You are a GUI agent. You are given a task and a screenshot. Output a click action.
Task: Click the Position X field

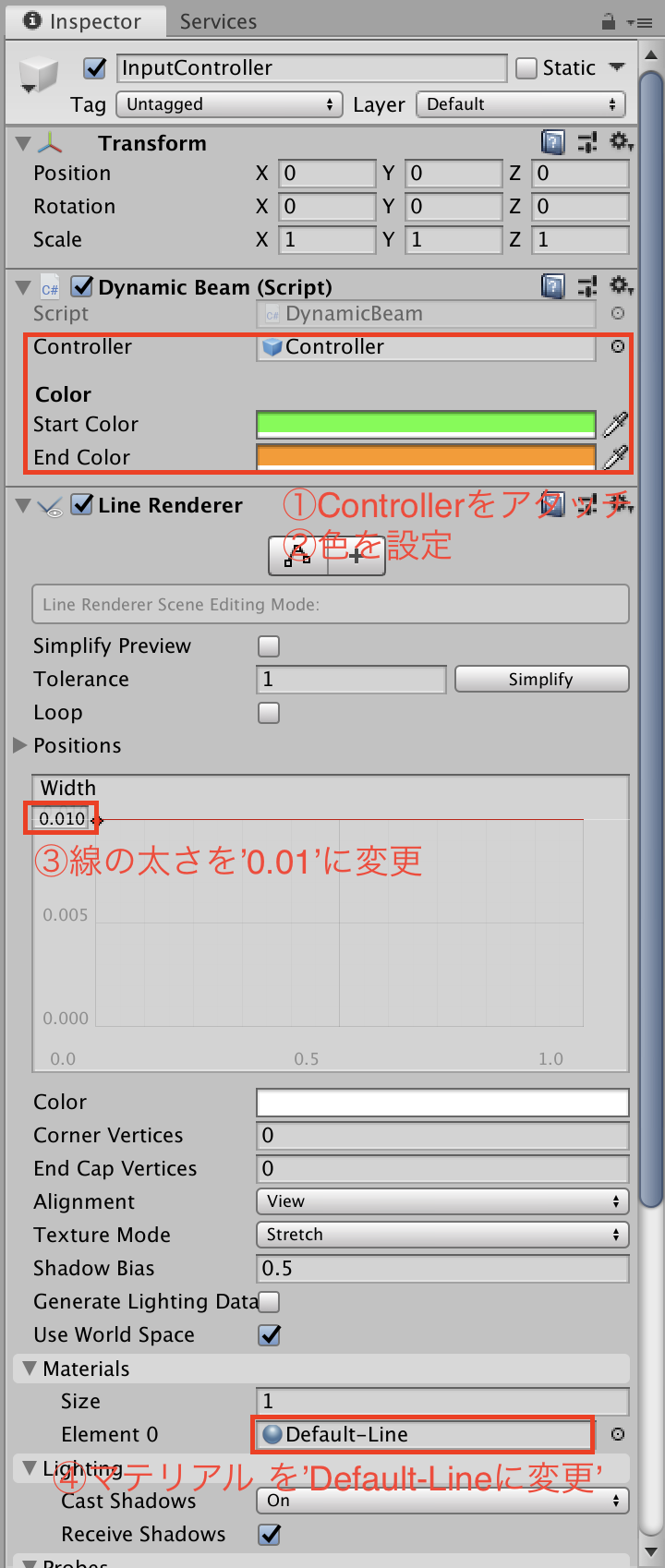(x=327, y=174)
